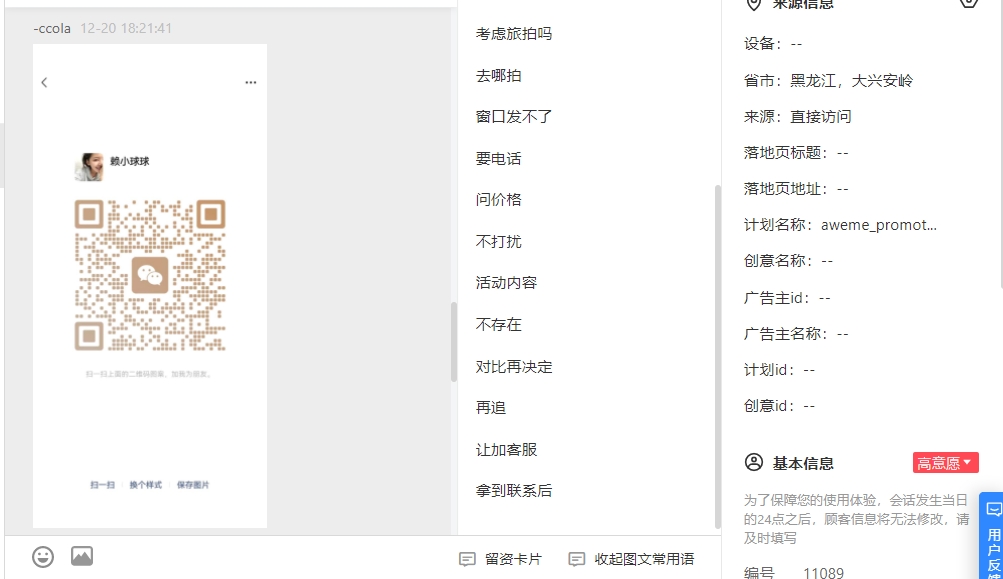Viewport: 1003px width, 579px height.
Task: Click the WeChat logo inside the QR code
Action: 150,275
